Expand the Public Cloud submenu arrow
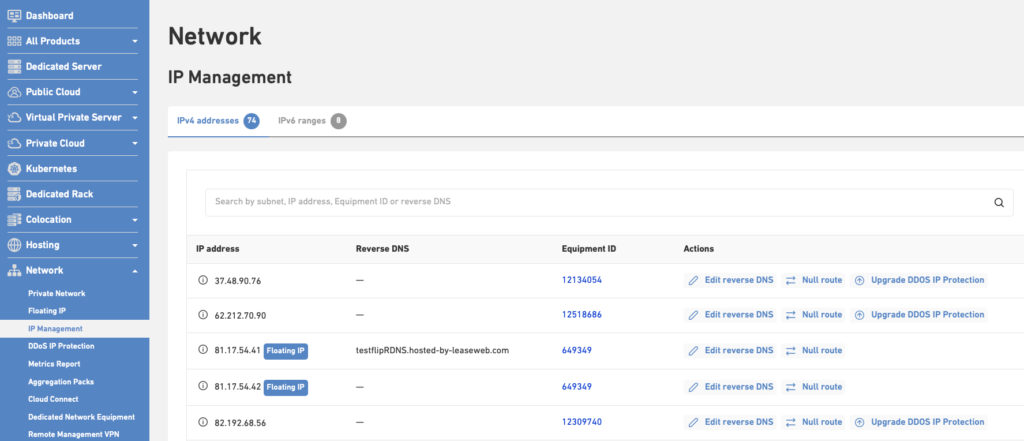Screen dimensions: 1024x441 [134, 92]
